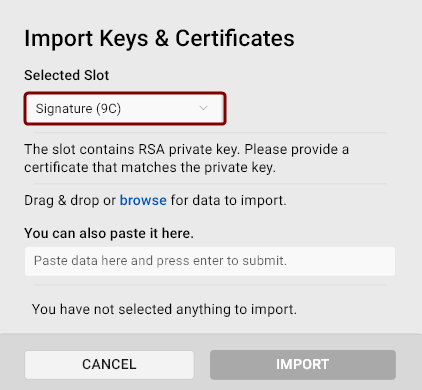The image size is (422, 390).
Task: Click the divider line below the slot selector
Action: point(210,133)
